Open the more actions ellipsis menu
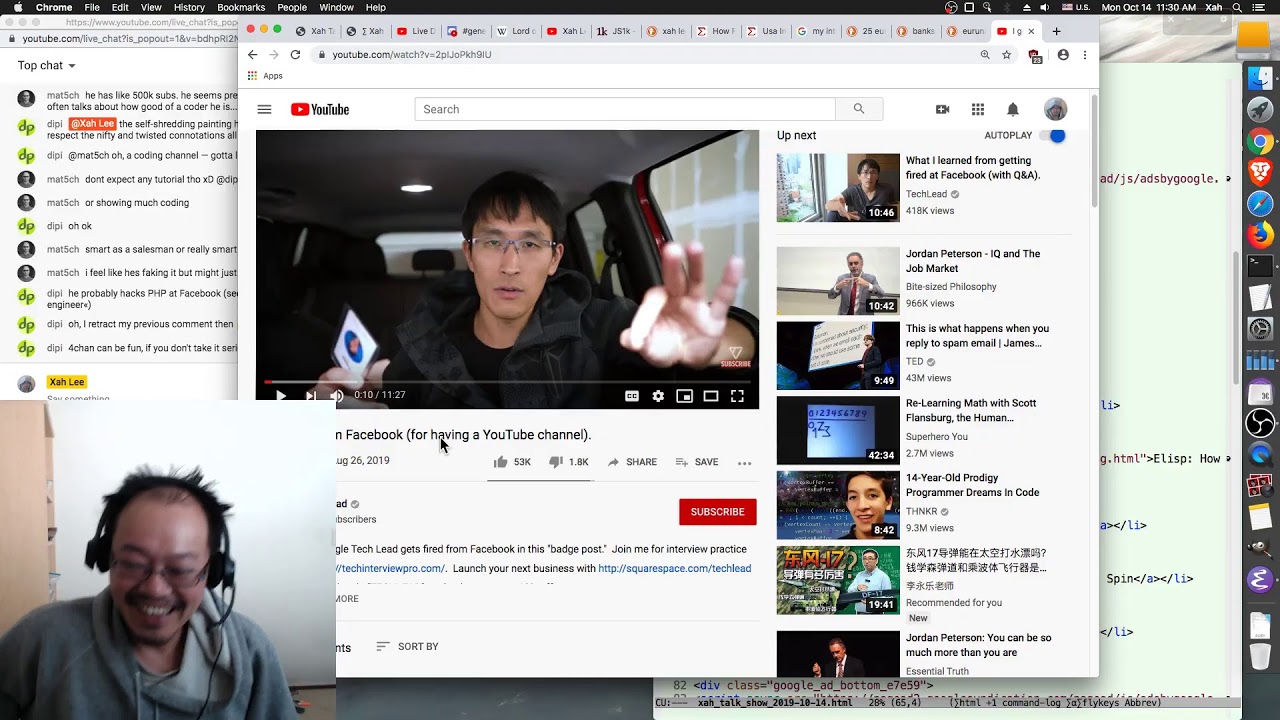 (x=744, y=463)
